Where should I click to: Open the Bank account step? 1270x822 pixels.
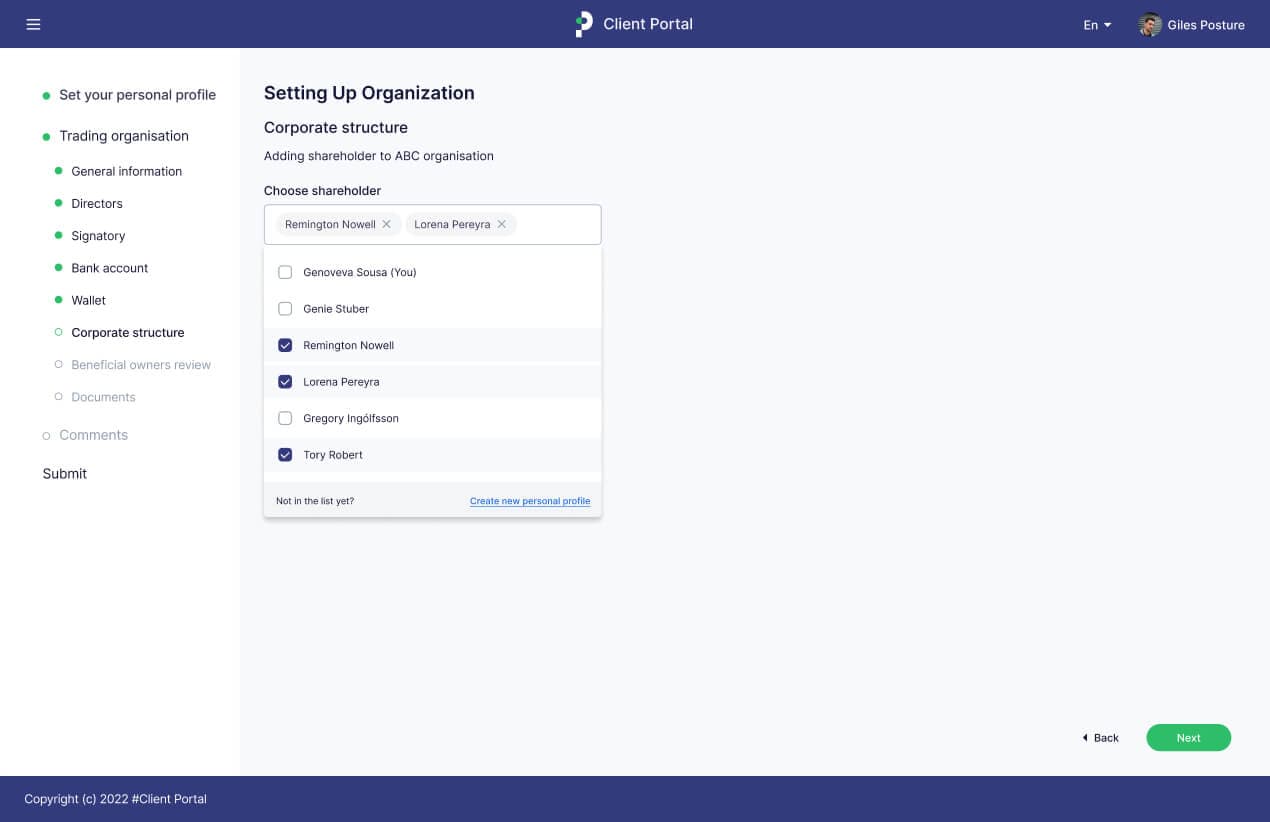110,268
